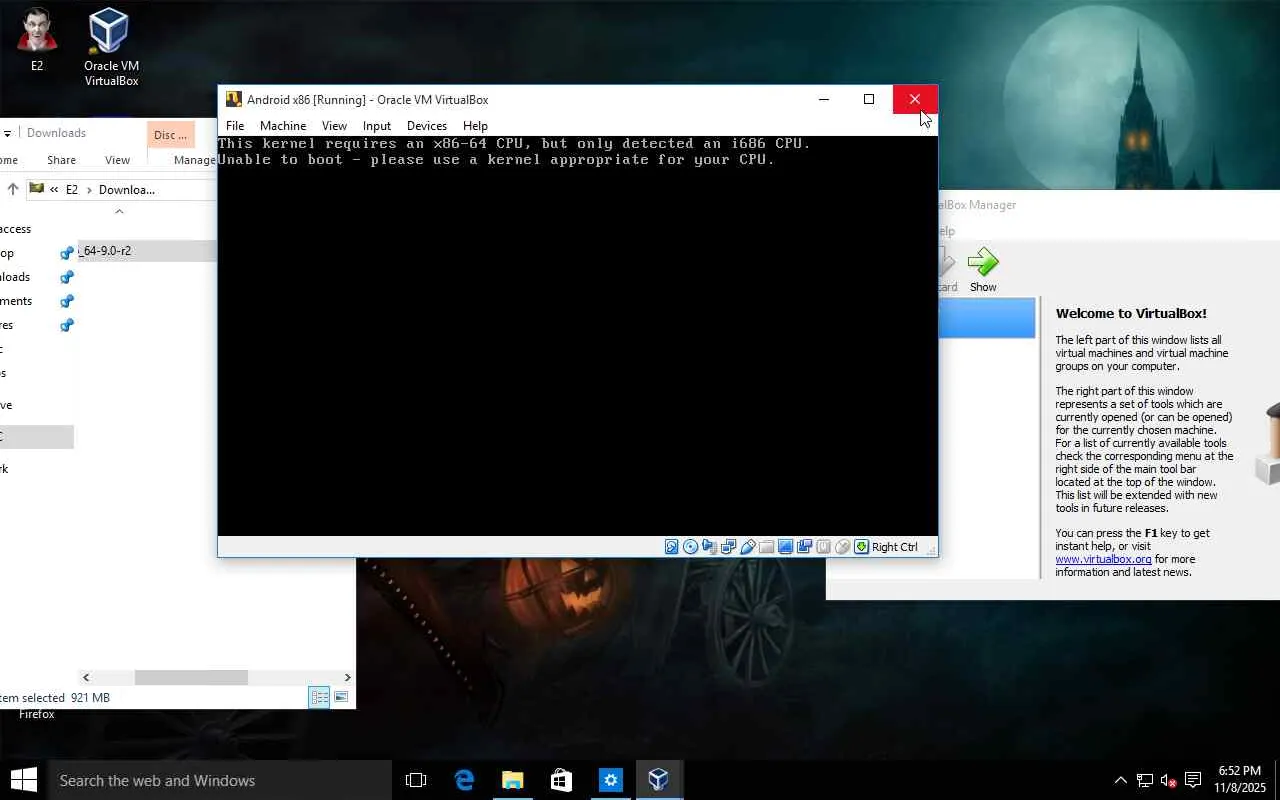
Task: Click the display monitor indicator in VM status bar
Action: tap(786, 547)
